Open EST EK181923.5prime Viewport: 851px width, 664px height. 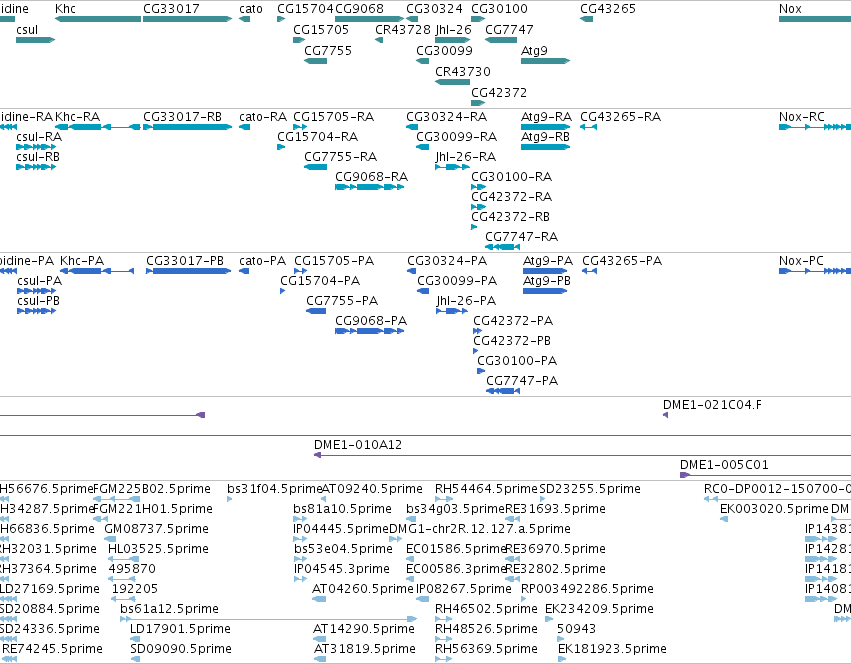click(562, 659)
